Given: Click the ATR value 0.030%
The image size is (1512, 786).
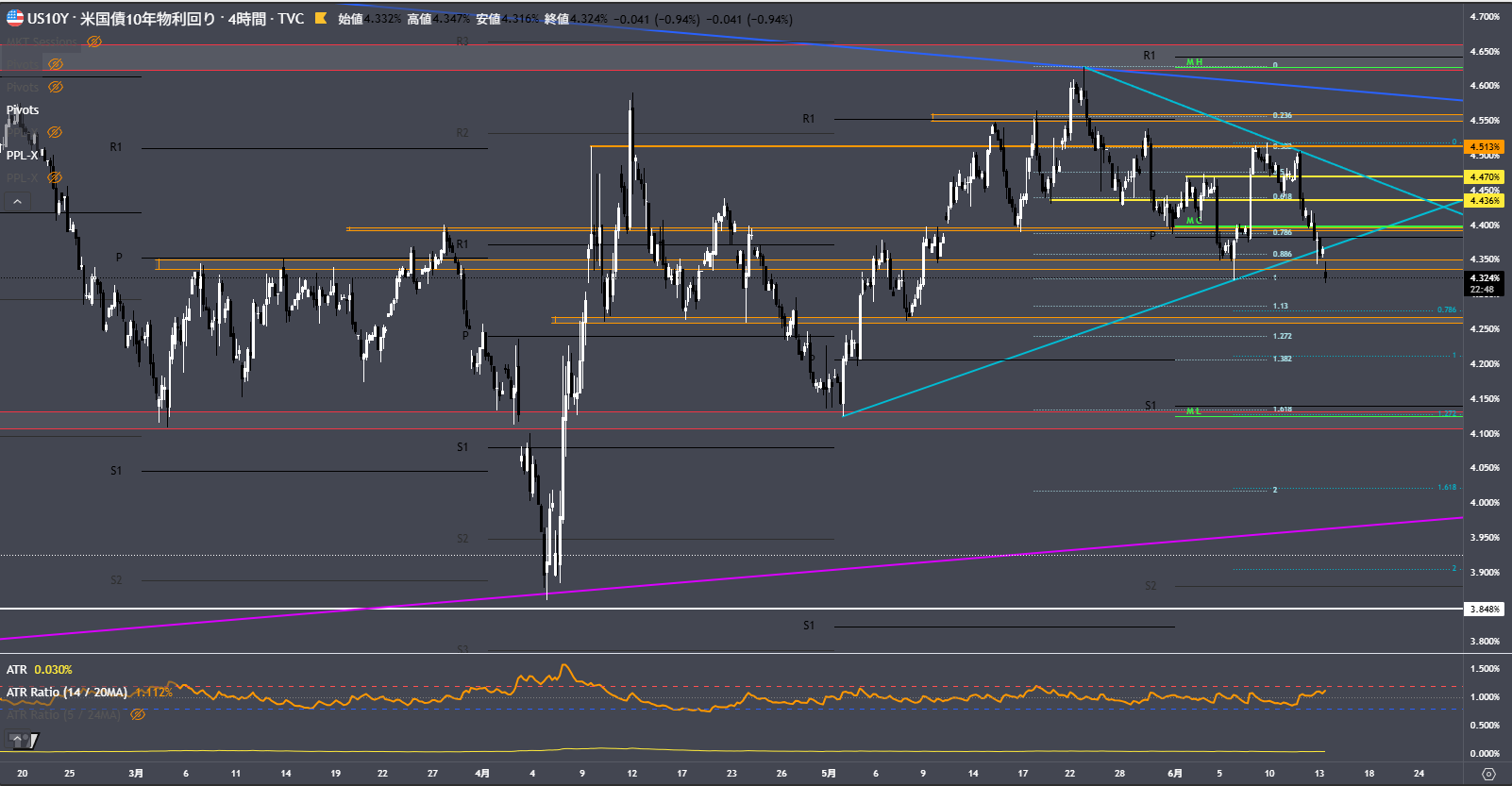Looking at the screenshot, I should (53, 669).
